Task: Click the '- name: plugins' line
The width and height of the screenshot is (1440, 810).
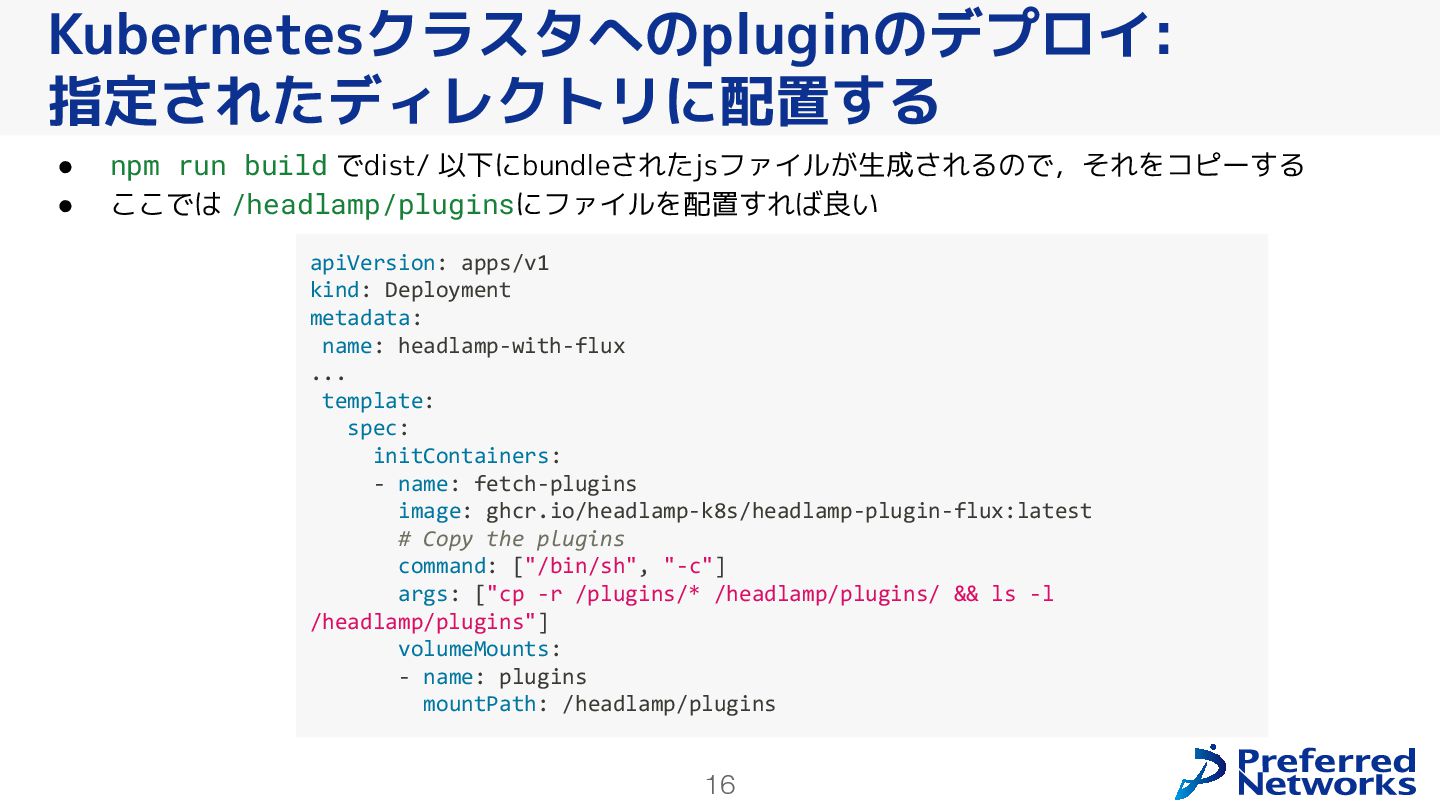Action: tap(493, 677)
